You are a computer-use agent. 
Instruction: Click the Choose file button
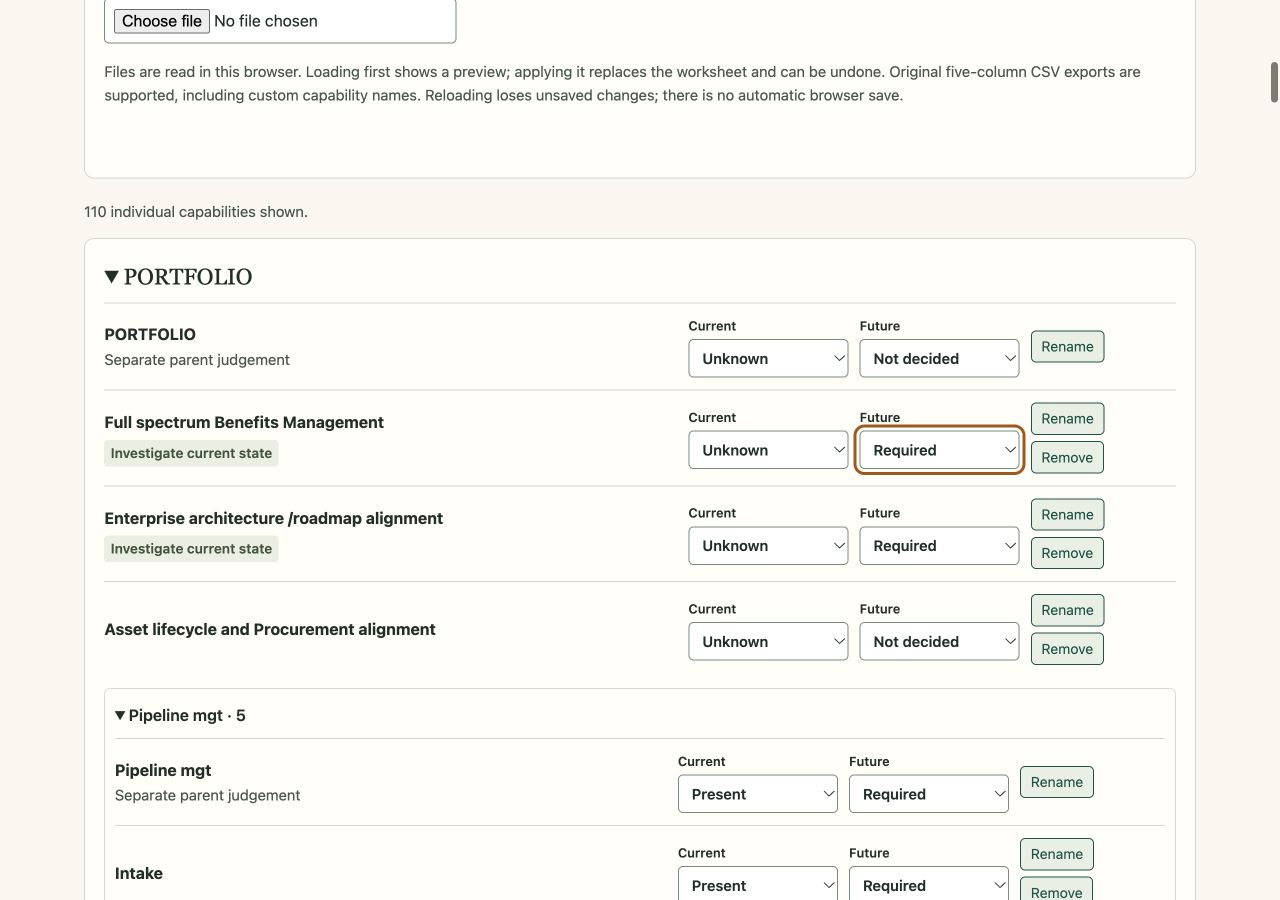point(162,21)
